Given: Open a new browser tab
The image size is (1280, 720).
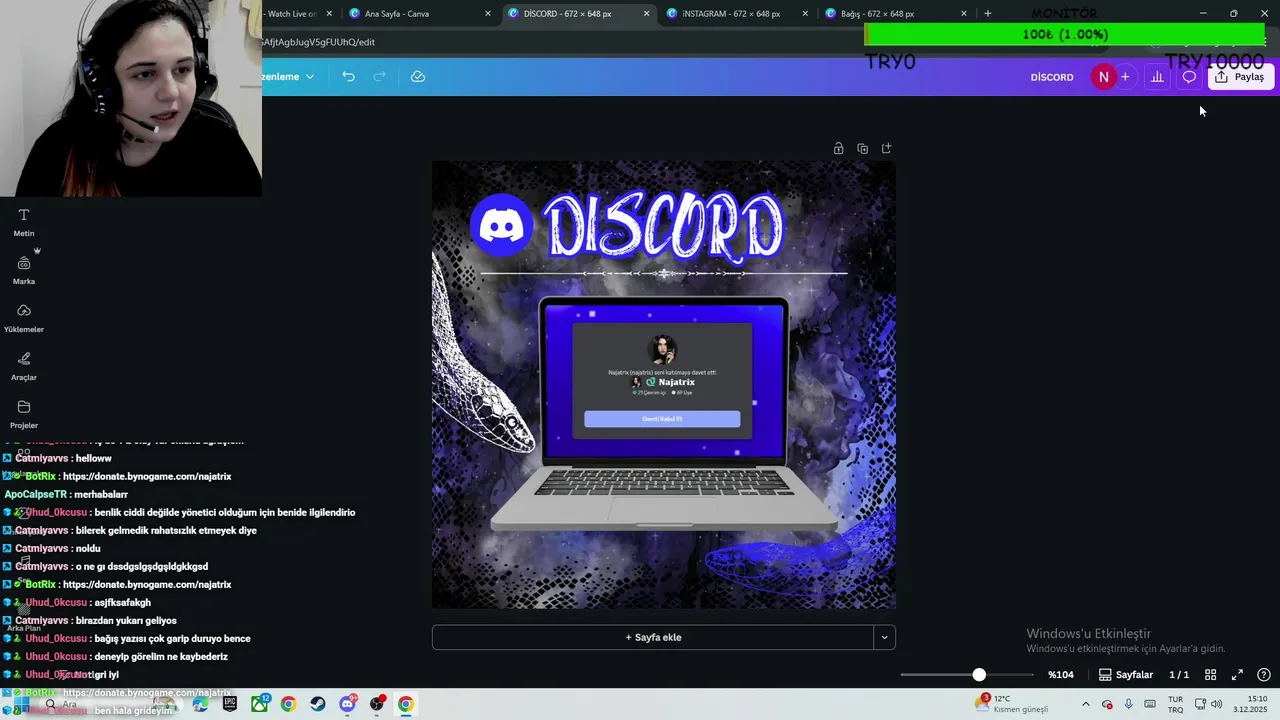Looking at the screenshot, I should point(988,13).
